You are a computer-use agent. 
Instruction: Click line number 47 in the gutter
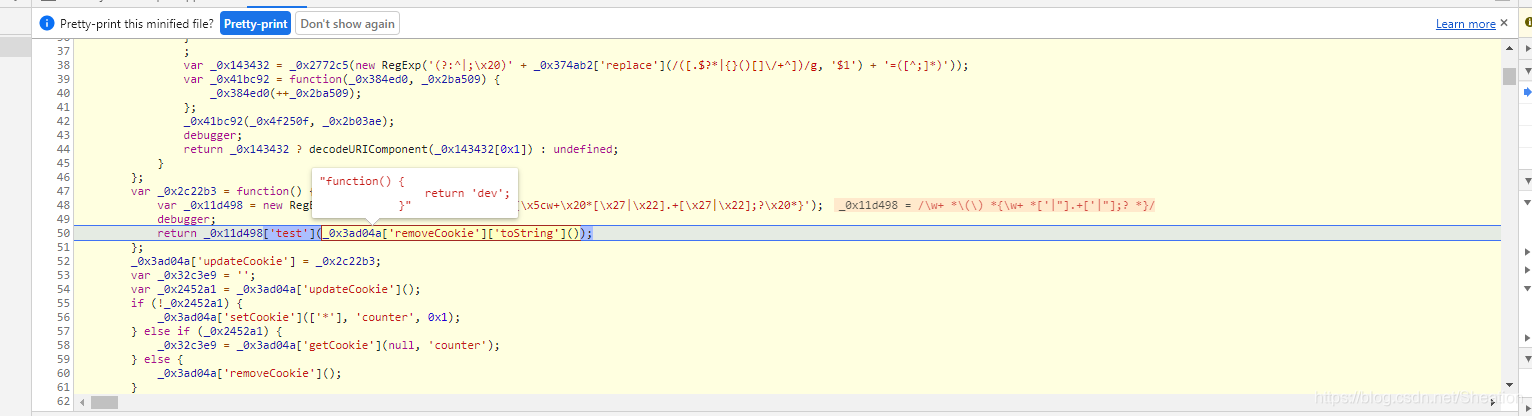click(x=64, y=191)
